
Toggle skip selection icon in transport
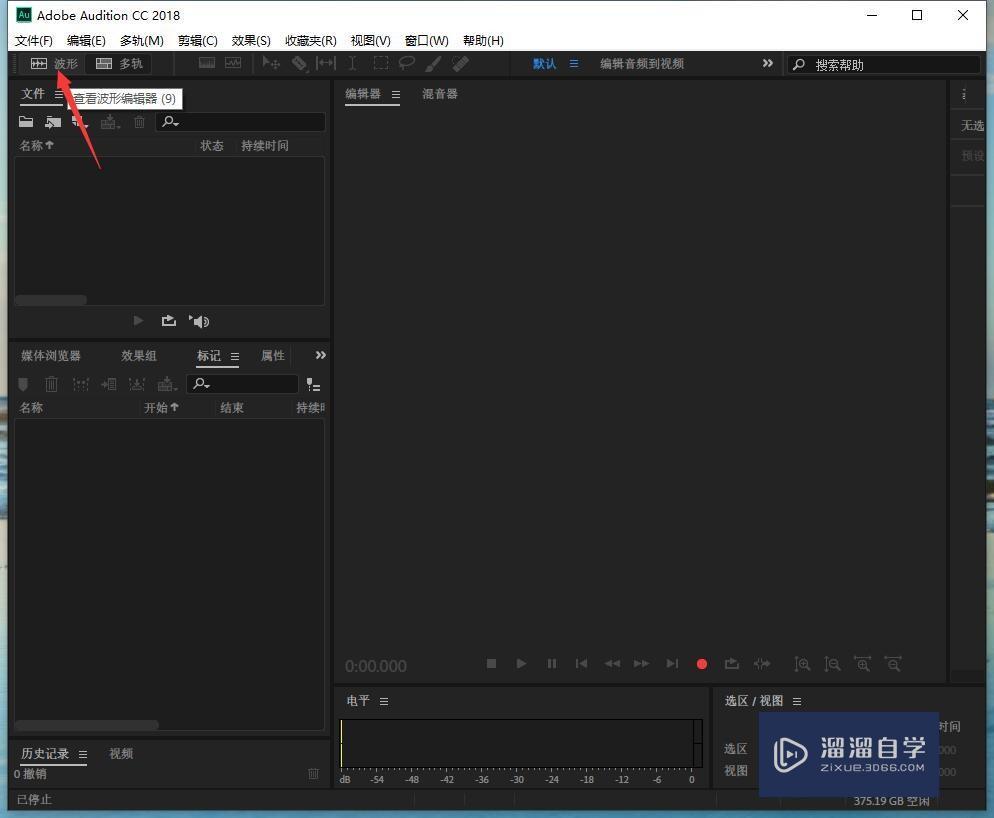[x=762, y=664]
